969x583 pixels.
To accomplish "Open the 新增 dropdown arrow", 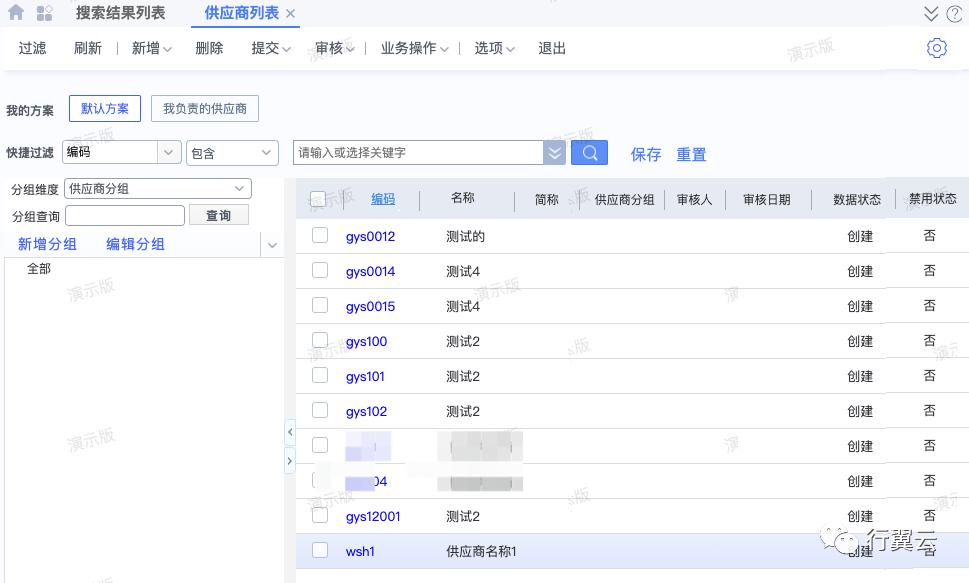I will point(165,47).
